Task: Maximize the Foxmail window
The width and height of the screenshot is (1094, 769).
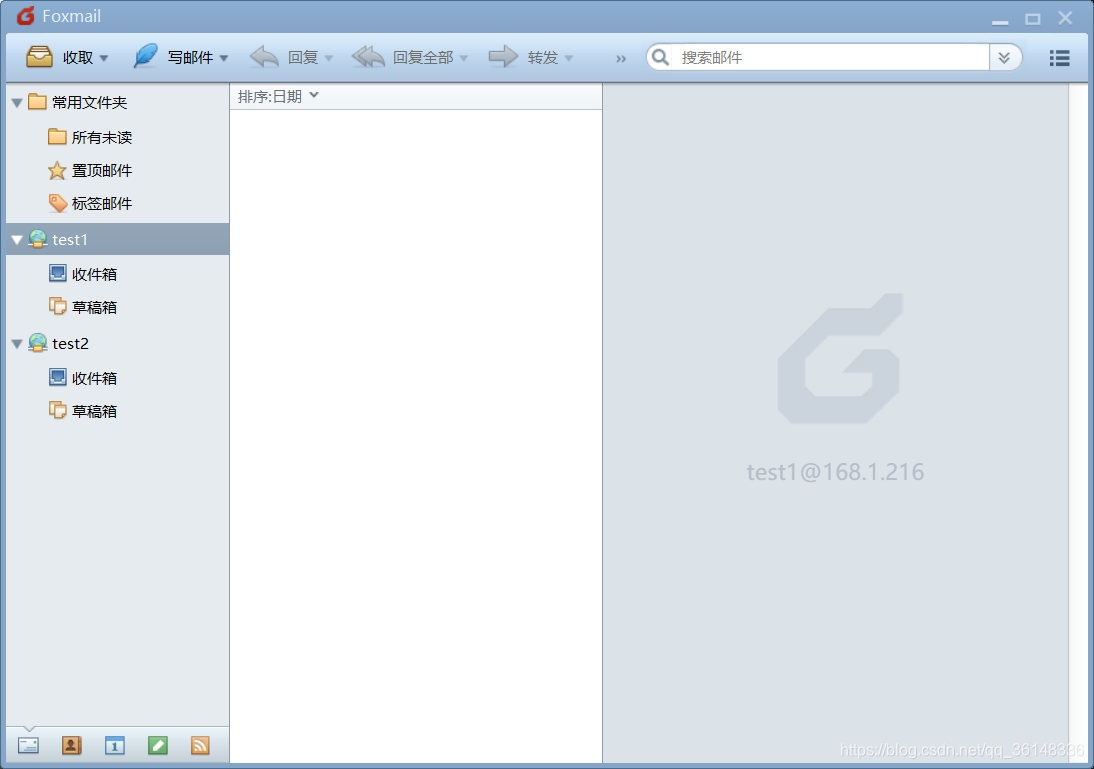Action: (x=1033, y=19)
